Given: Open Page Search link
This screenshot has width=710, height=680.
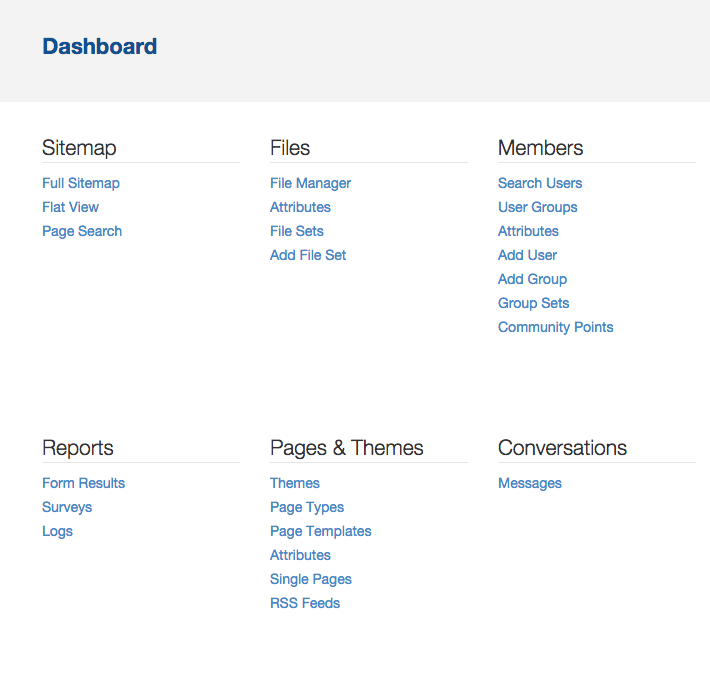Looking at the screenshot, I should point(82,231).
